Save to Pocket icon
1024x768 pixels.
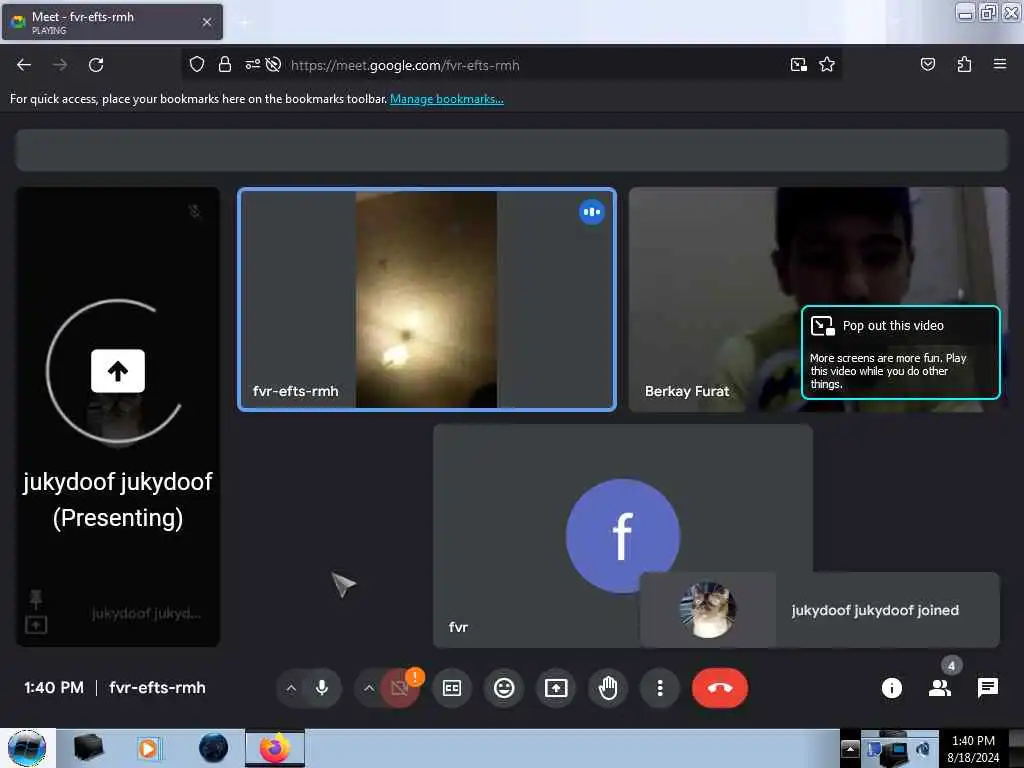927,65
